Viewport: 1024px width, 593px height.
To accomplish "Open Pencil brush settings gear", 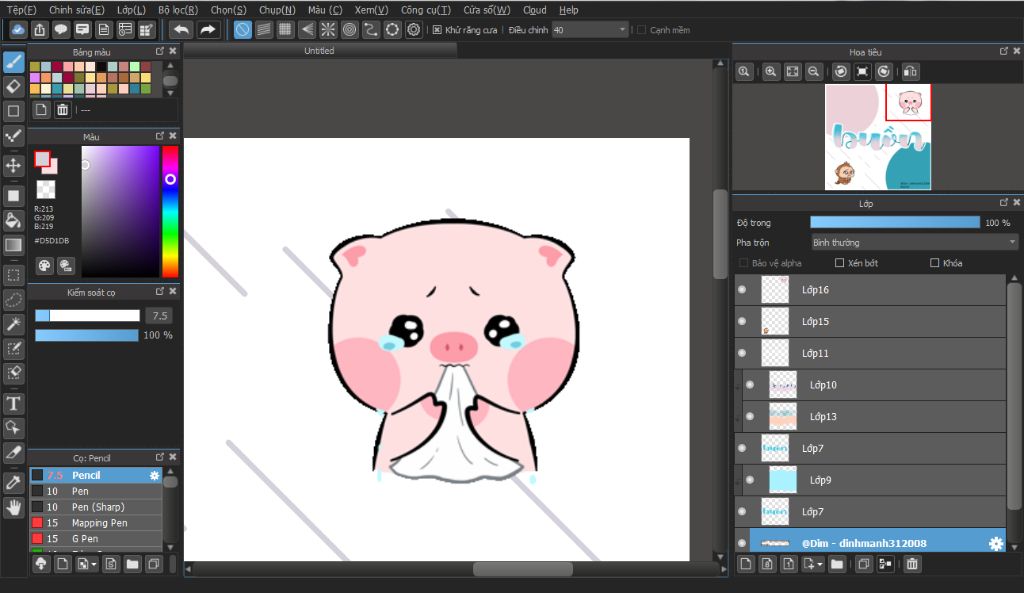I will point(154,475).
